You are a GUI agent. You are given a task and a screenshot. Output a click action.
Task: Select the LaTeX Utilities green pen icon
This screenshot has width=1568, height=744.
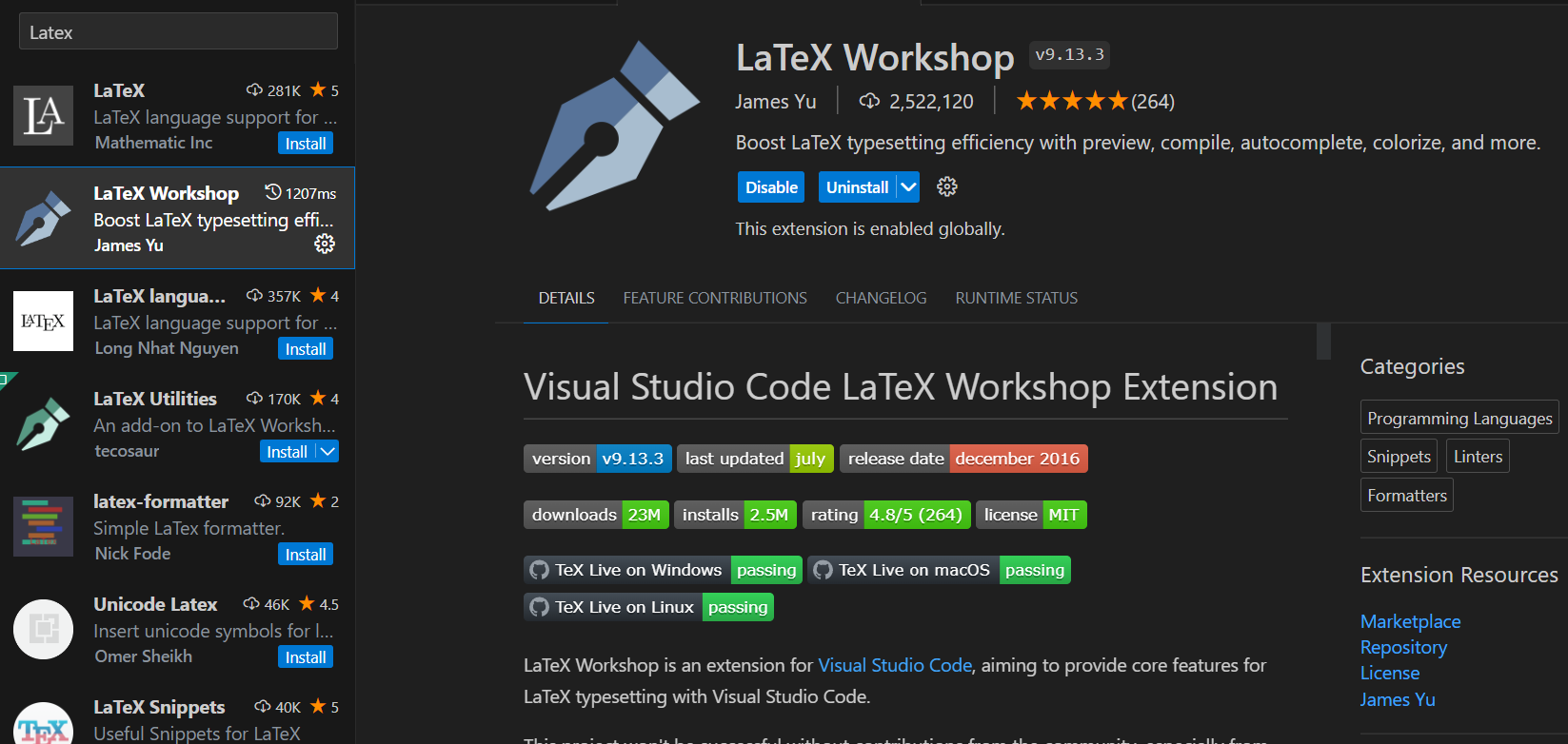click(43, 423)
